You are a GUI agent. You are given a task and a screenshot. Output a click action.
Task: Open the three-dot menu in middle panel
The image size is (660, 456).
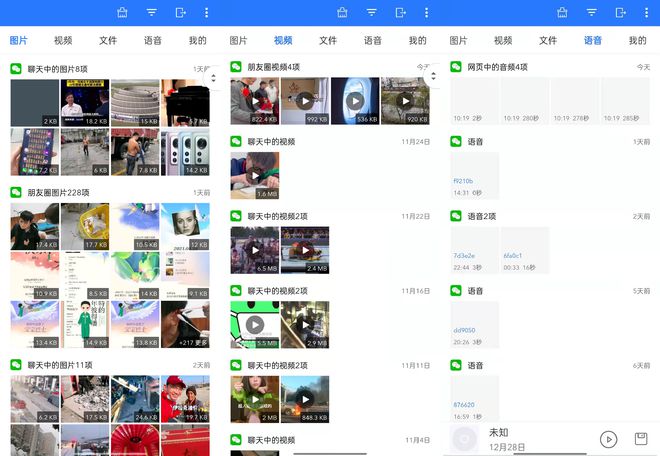click(426, 13)
